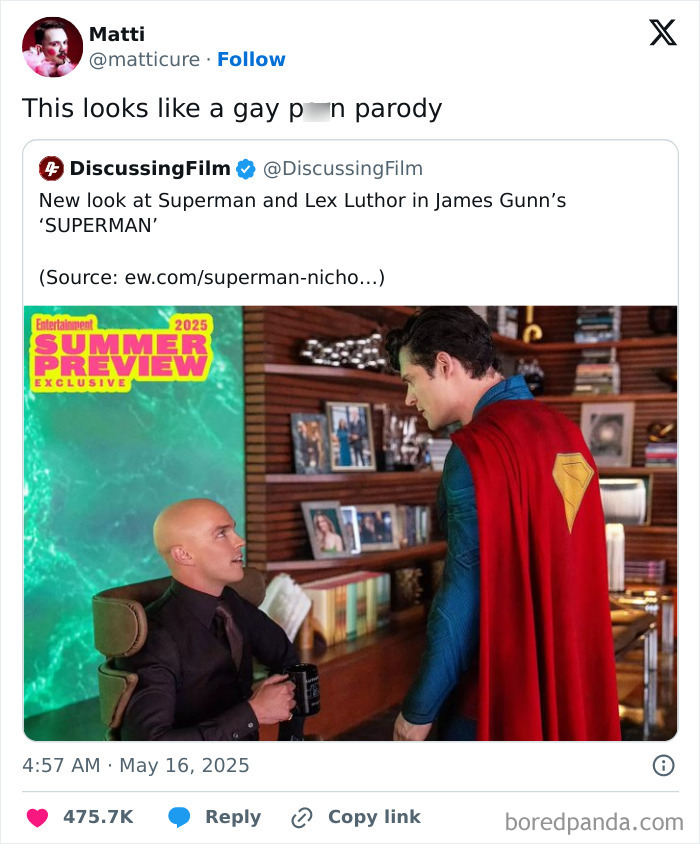700x844 pixels.
Task: Click the DiscussingFilm account logo
Action: click(x=51, y=168)
